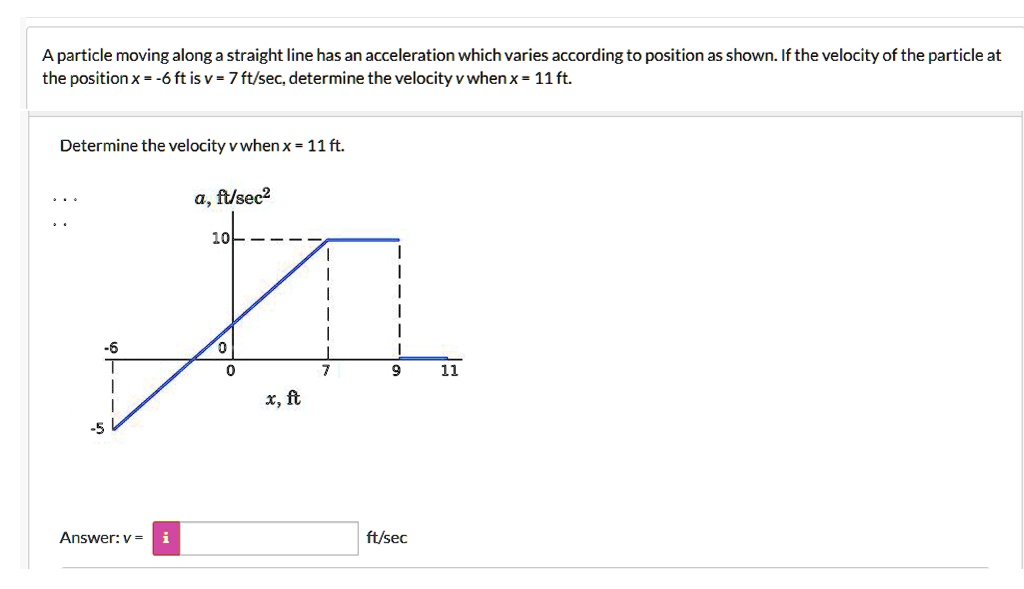
Task: Click the '-5' label below the graph
Action: coord(97,428)
